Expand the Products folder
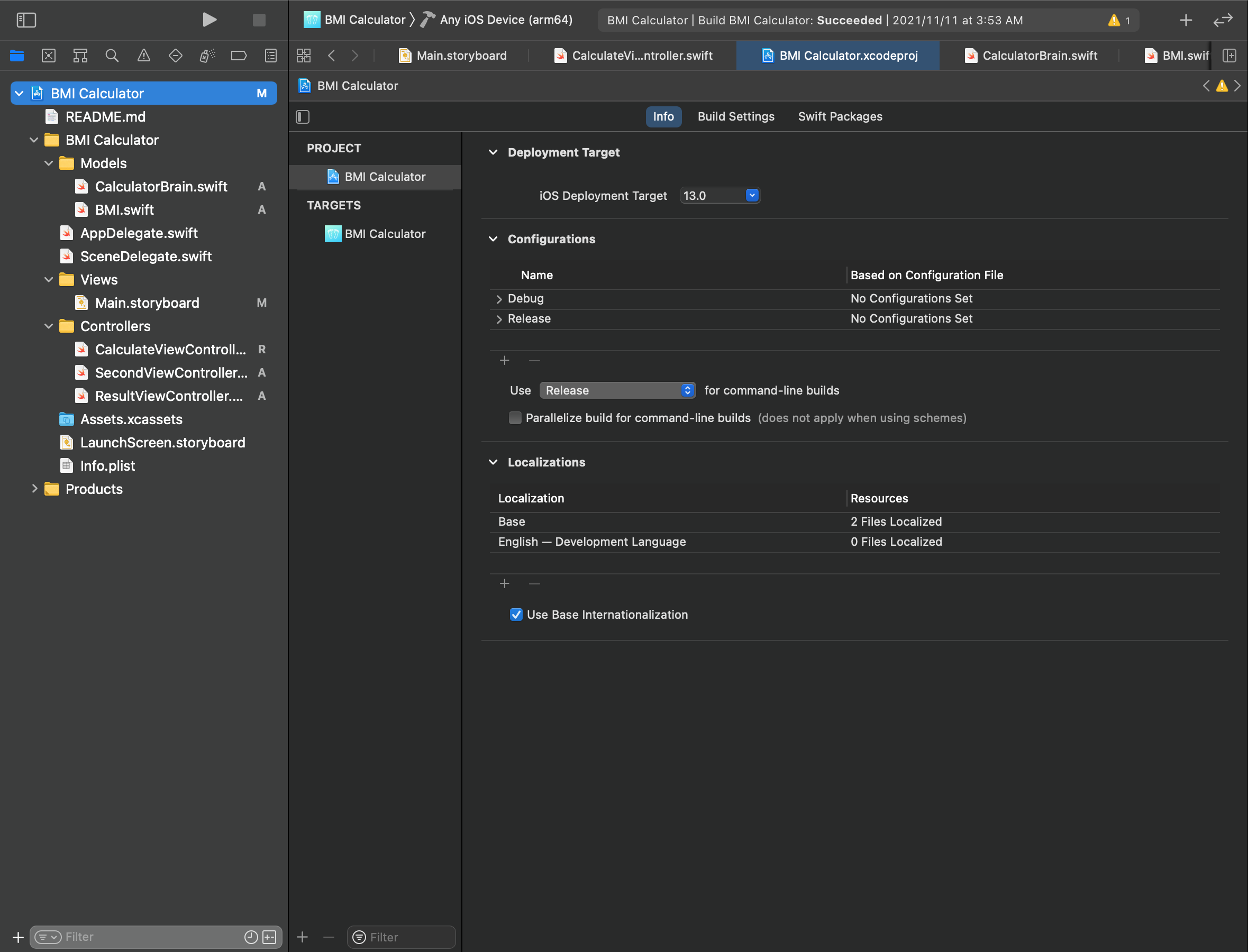 [x=34, y=489]
